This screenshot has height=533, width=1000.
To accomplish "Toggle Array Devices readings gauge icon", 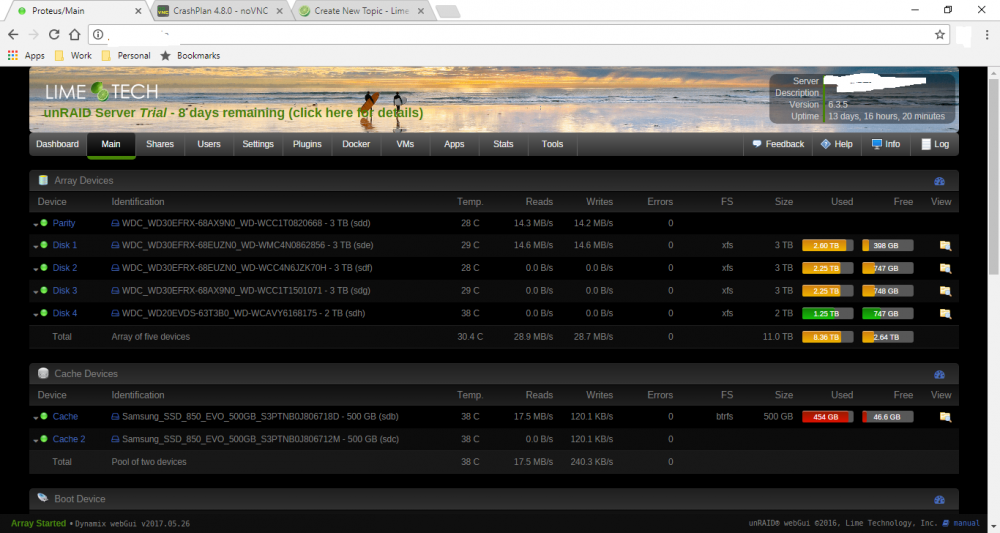I will pyautogui.click(x=939, y=181).
